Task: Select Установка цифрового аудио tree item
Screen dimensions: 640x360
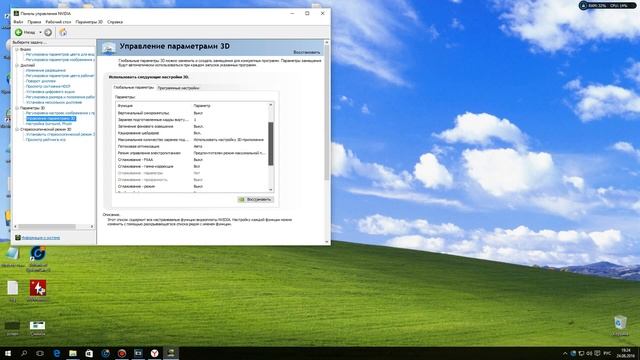Action: click(x=50, y=92)
